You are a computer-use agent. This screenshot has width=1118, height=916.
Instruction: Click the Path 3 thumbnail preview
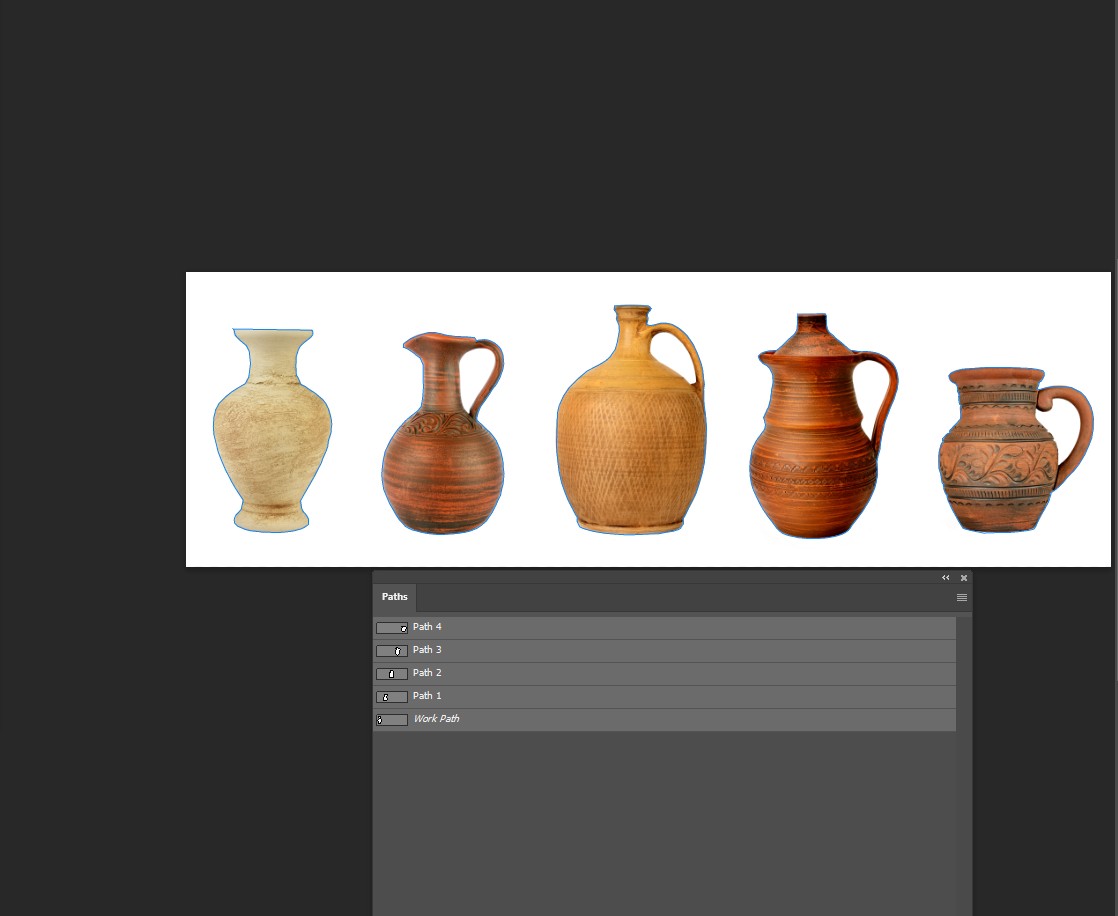(x=392, y=651)
